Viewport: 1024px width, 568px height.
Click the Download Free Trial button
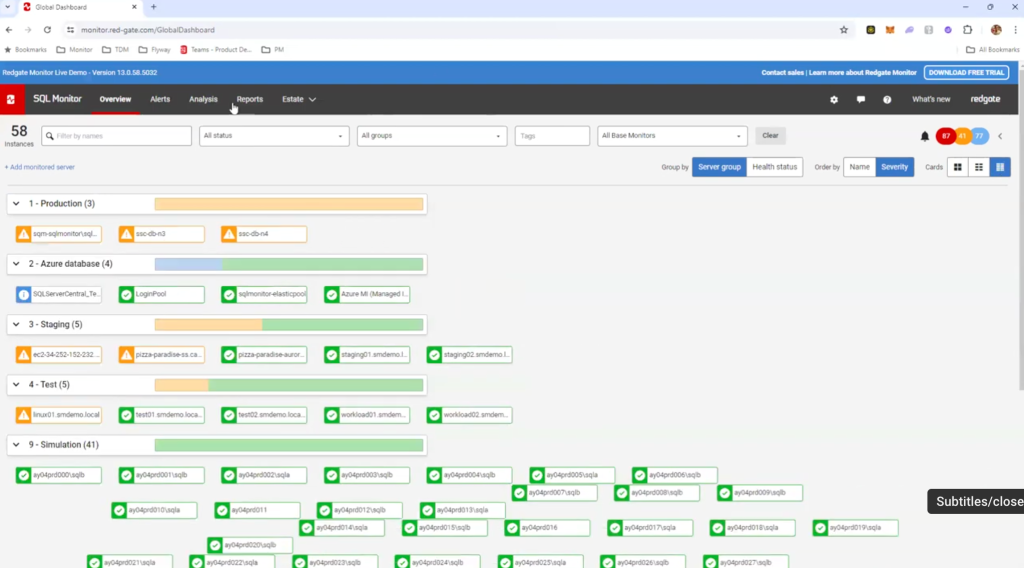coord(968,73)
